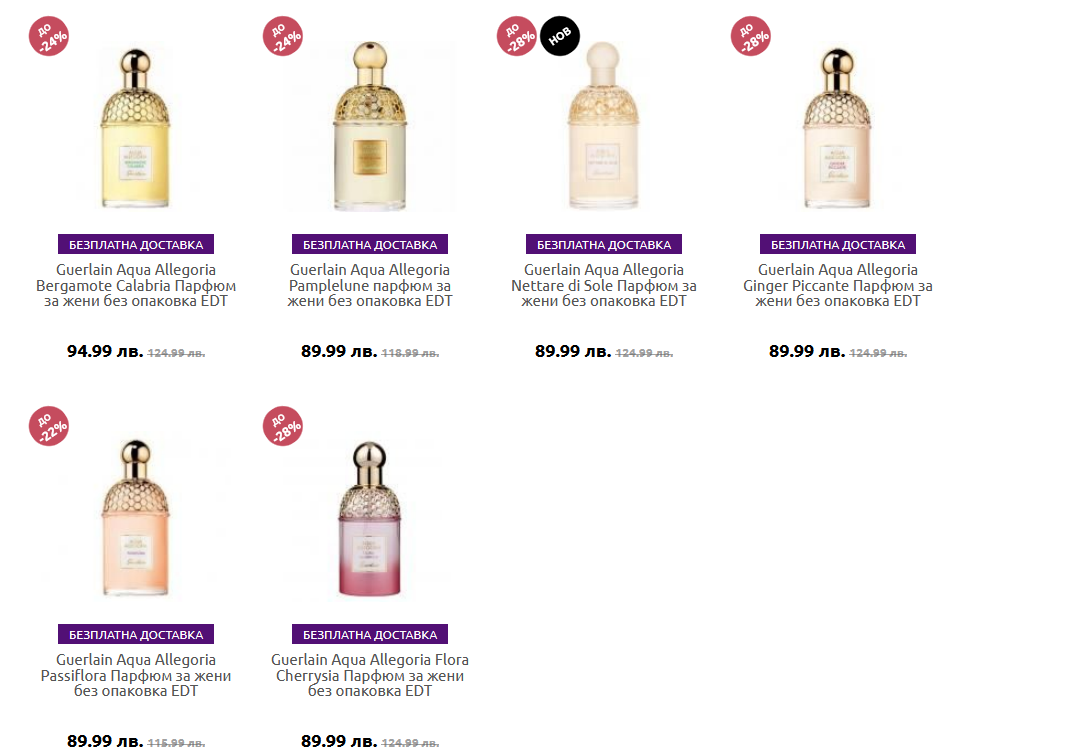
Task: Open Guerlain Aqua Allegoria Flora Cherrysia link
Action: (370, 675)
